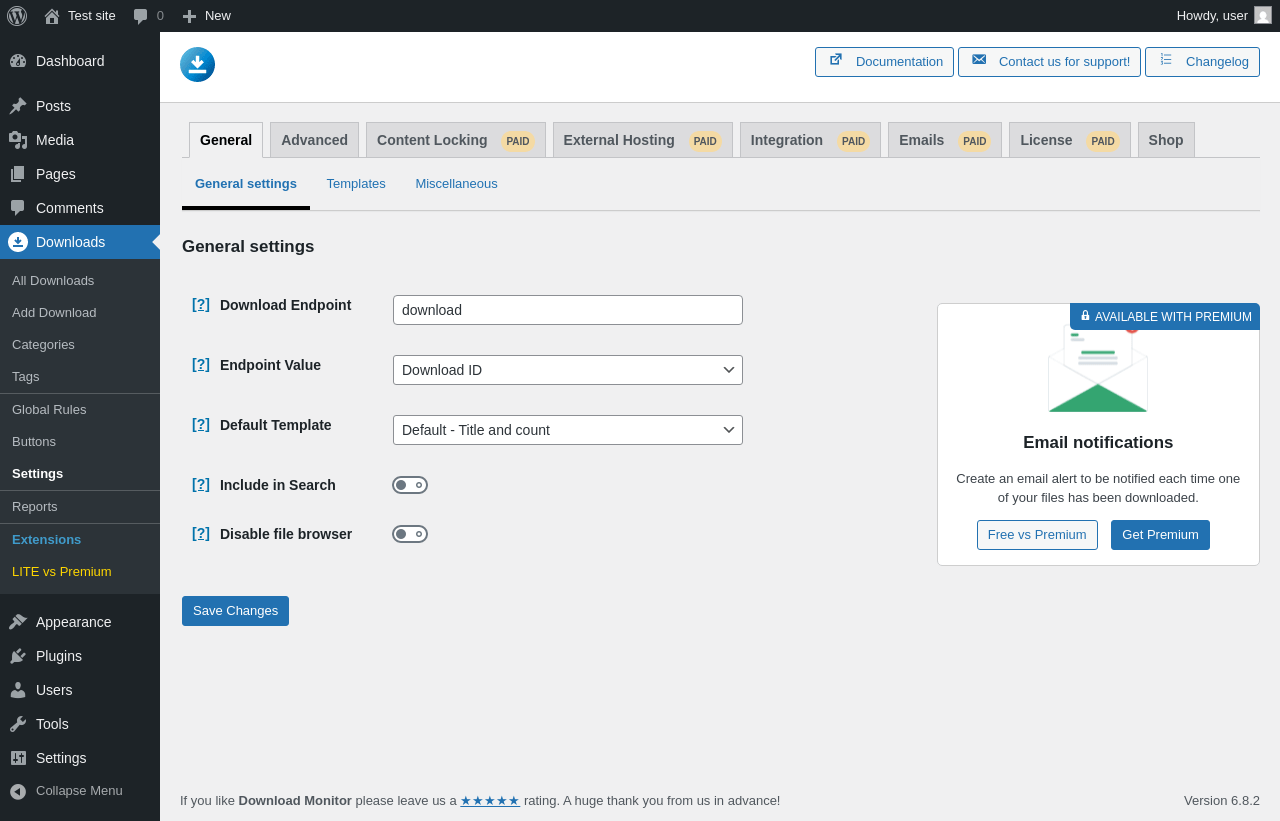Select the General tab
This screenshot has height=821, width=1280.
coord(226,140)
